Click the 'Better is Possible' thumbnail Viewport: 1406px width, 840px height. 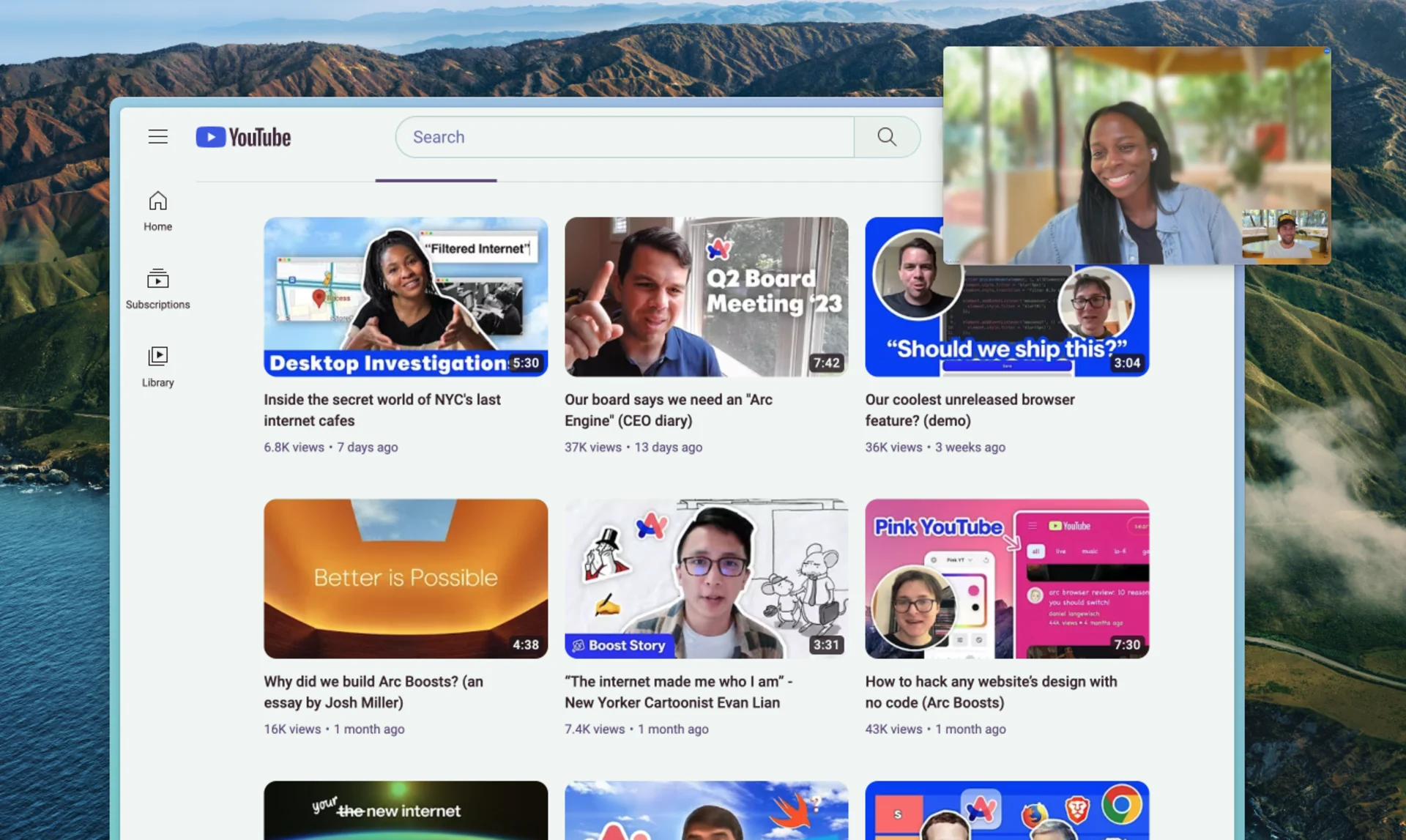click(406, 578)
